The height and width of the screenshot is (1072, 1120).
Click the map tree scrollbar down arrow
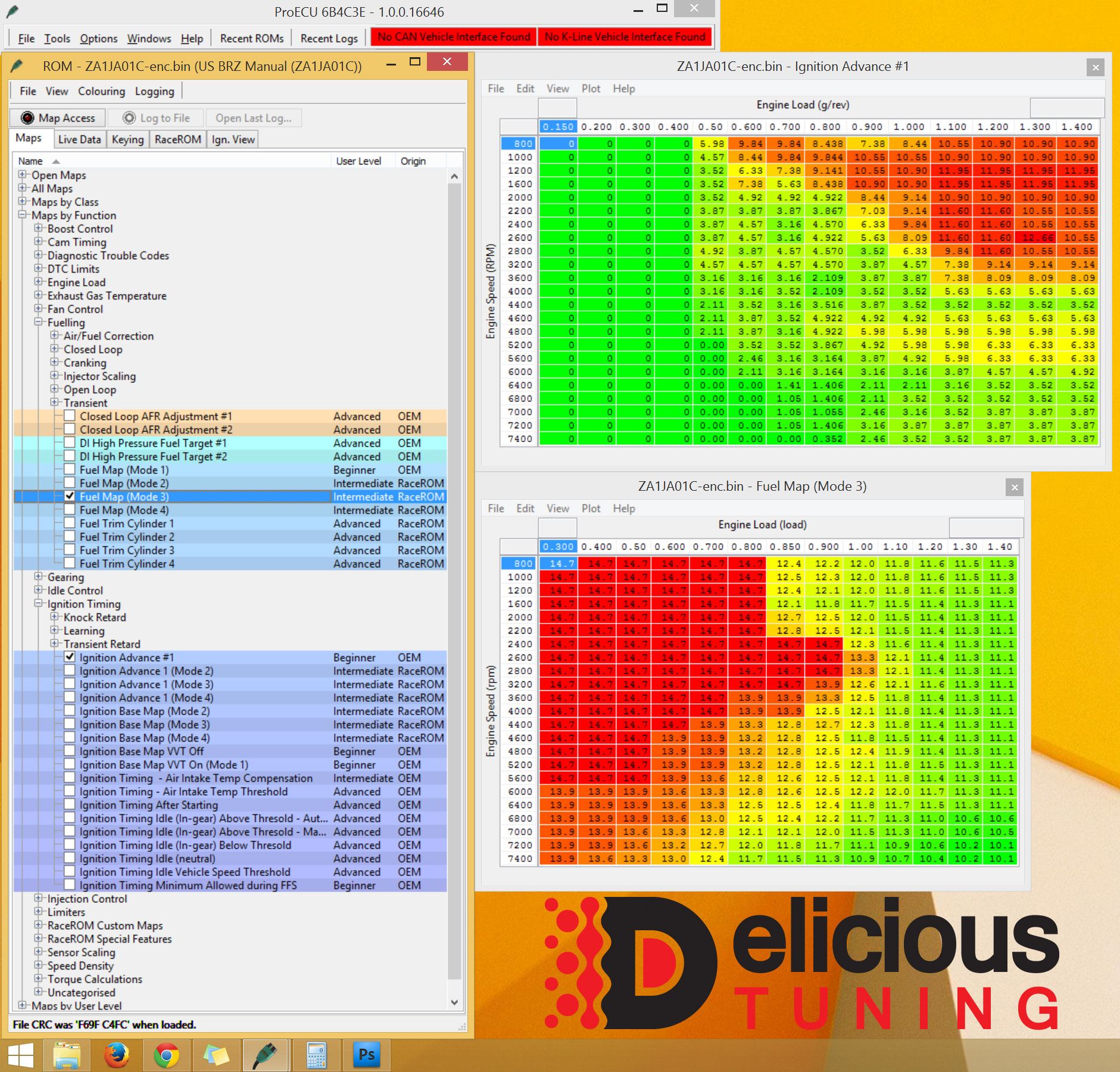tap(454, 1002)
